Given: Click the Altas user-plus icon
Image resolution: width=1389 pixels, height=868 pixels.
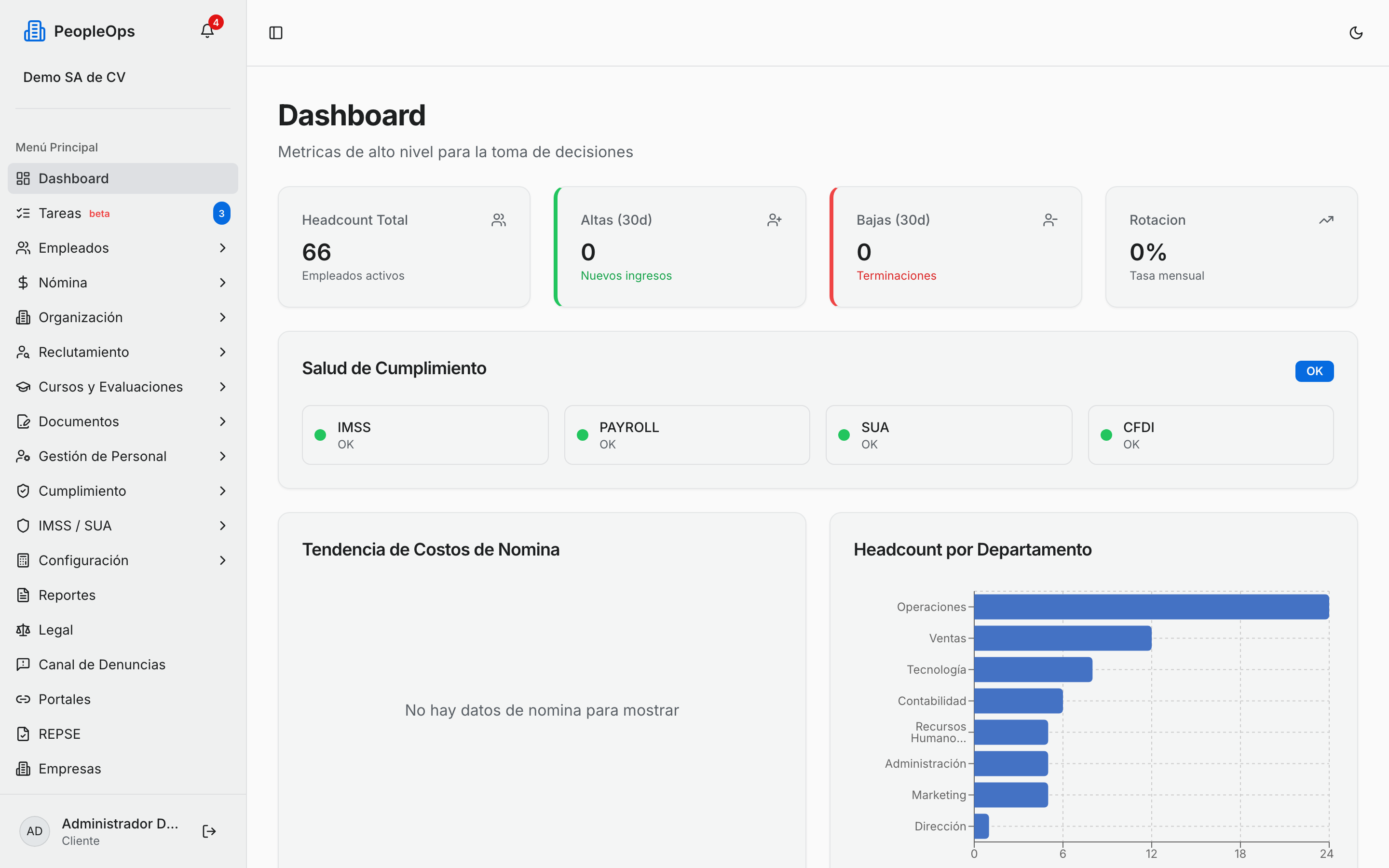Looking at the screenshot, I should click(x=774, y=220).
